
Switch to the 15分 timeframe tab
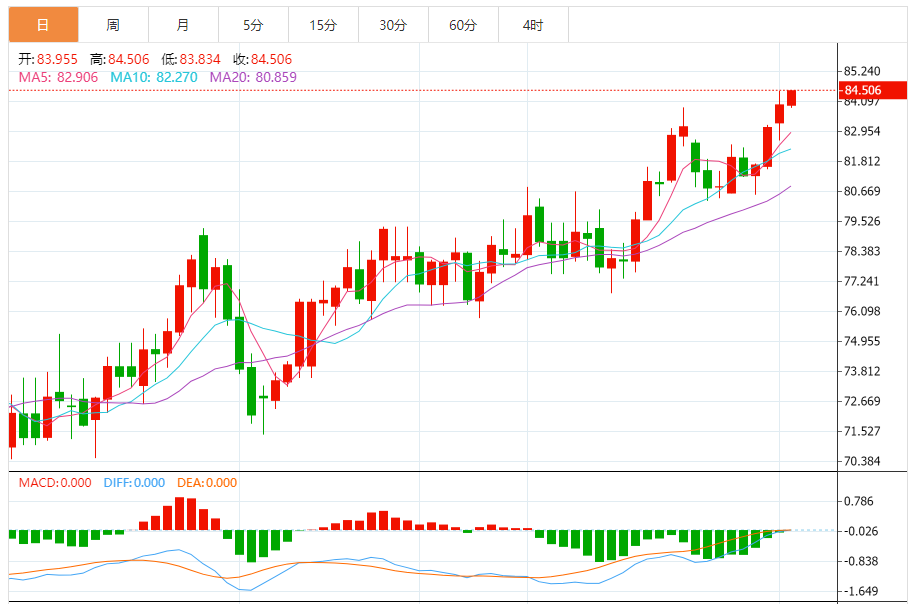point(323,25)
